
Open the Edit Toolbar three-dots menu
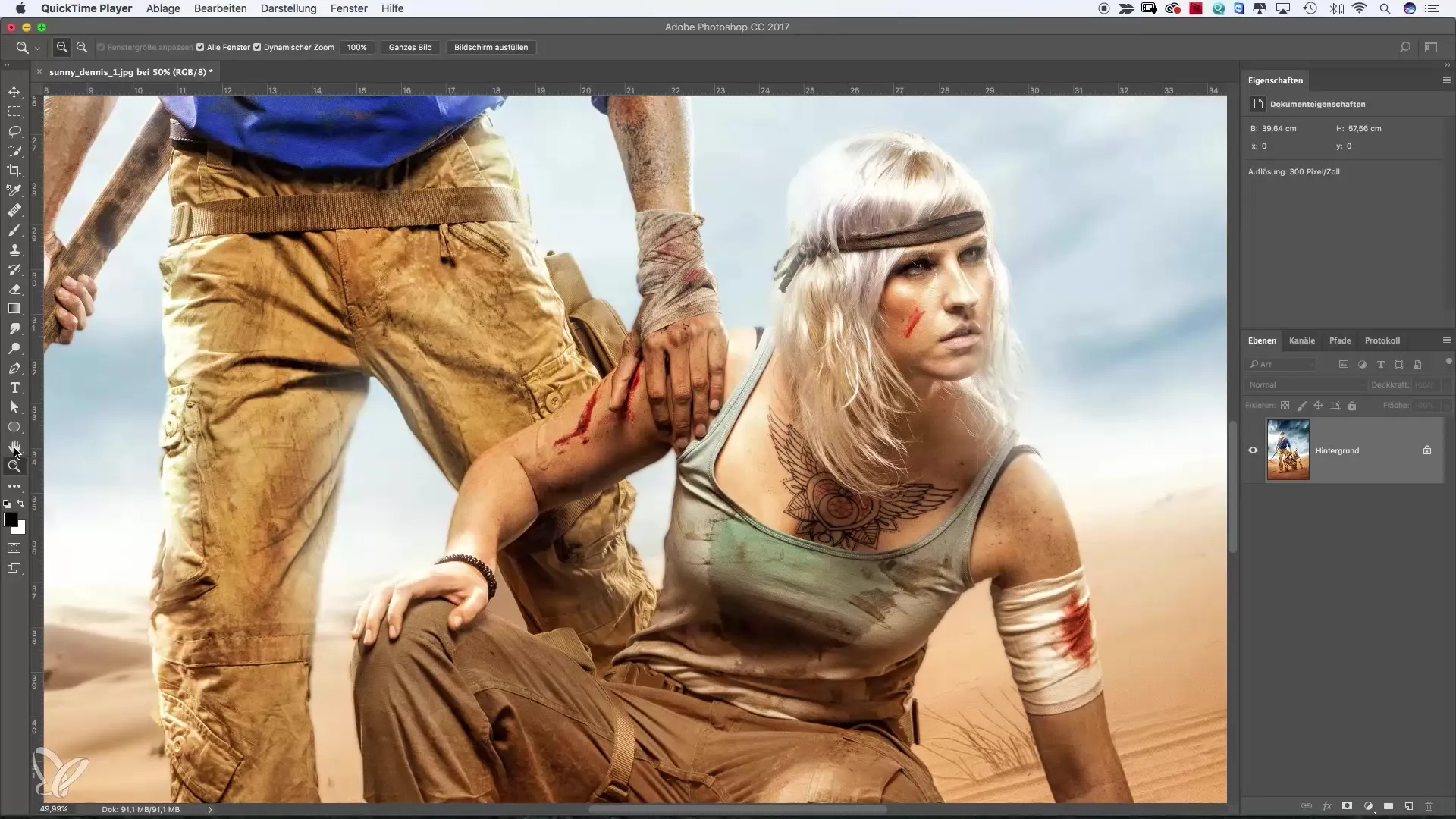pyautogui.click(x=14, y=486)
